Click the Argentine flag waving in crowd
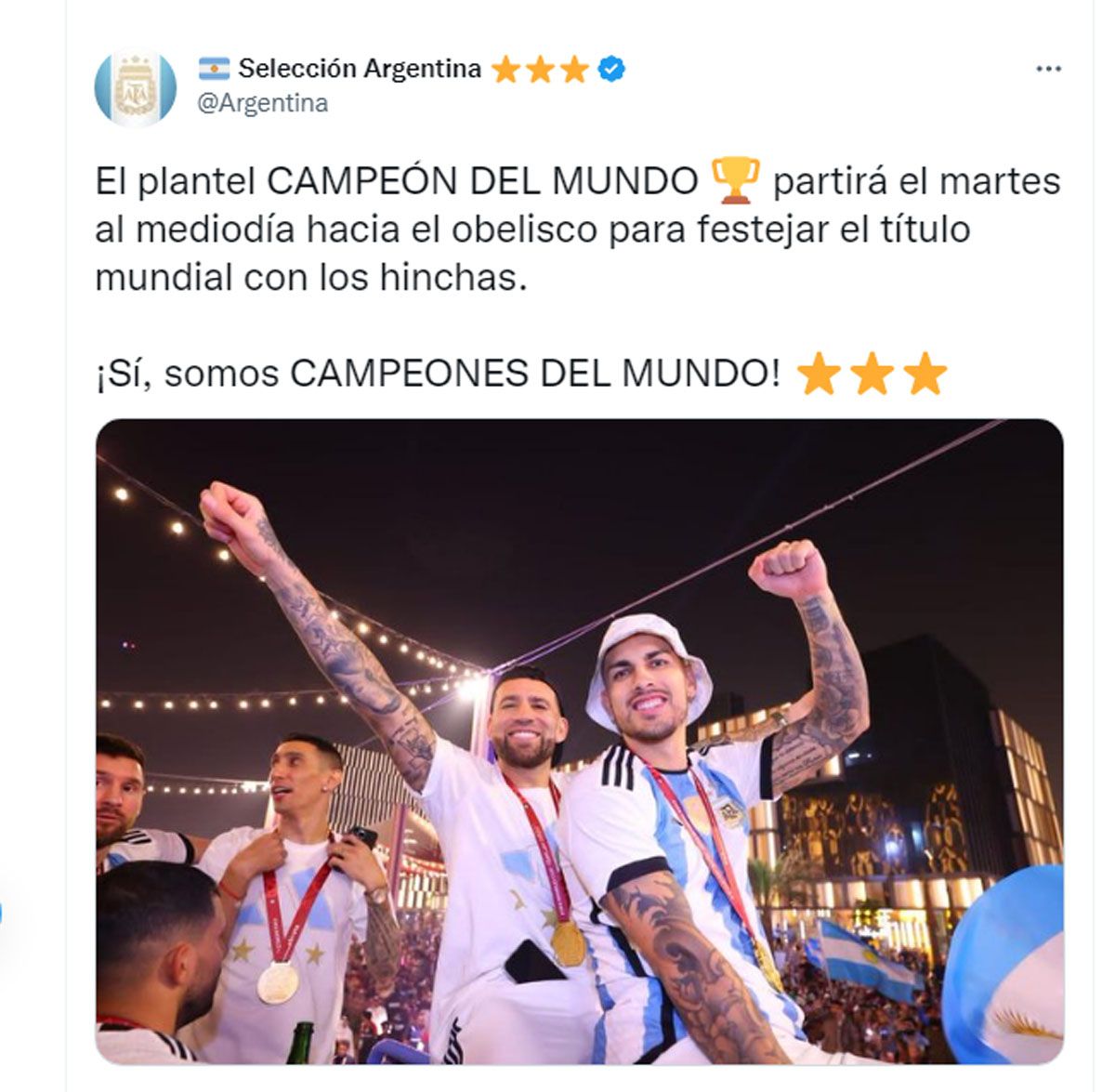Image resolution: width=1115 pixels, height=1092 pixels. [x=864, y=957]
